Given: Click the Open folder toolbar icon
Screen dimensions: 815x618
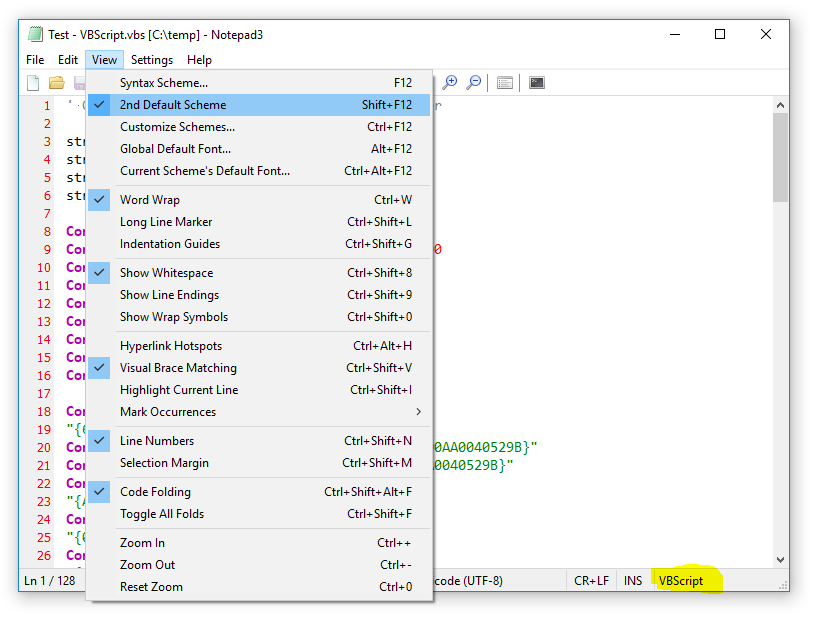Looking at the screenshot, I should [57, 83].
